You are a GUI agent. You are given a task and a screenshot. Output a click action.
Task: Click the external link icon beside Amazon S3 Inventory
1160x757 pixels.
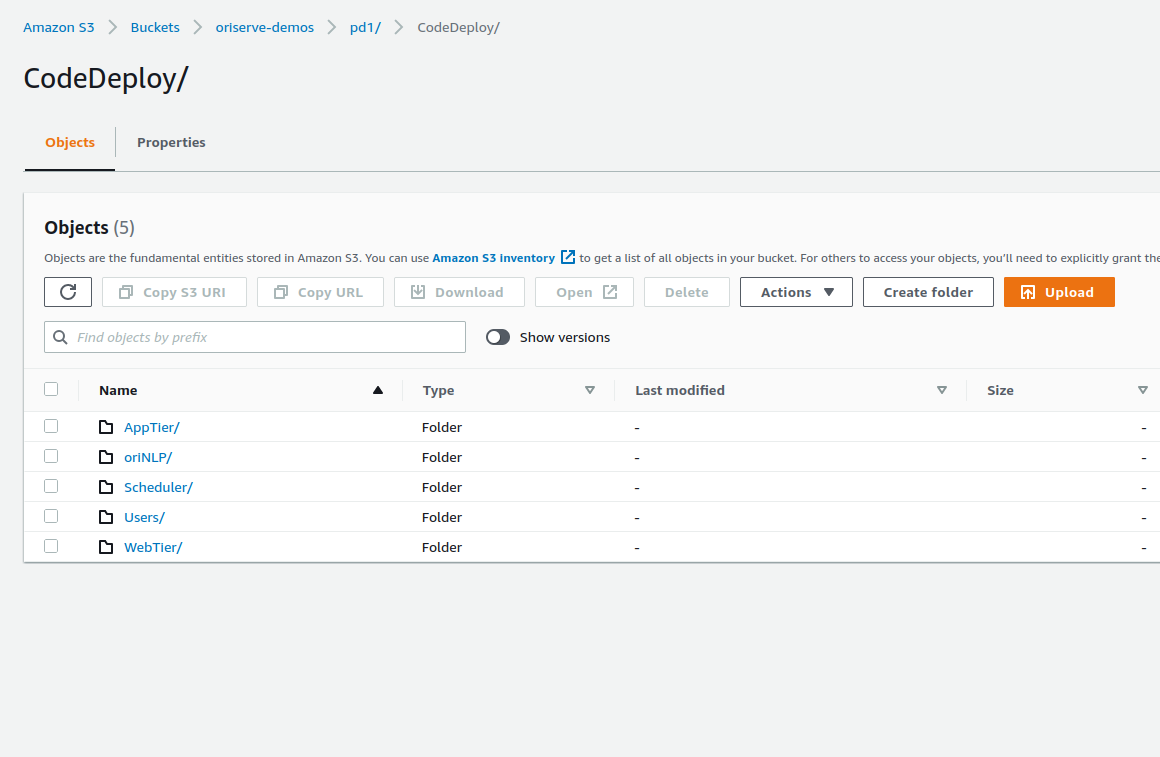pos(567,257)
